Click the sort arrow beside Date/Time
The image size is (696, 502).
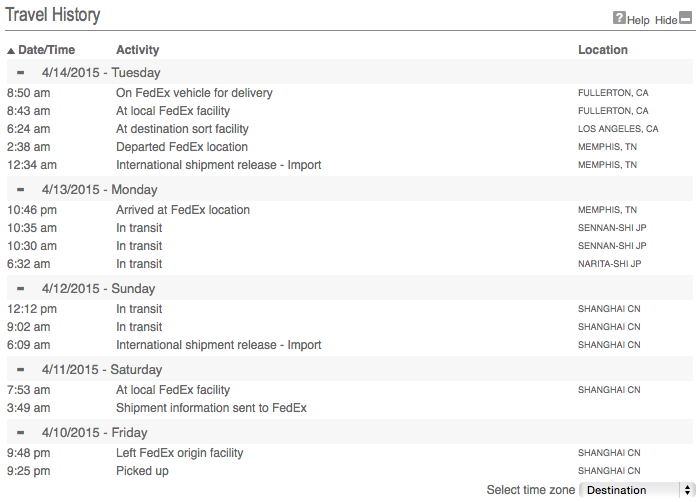(x=11, y=50)
